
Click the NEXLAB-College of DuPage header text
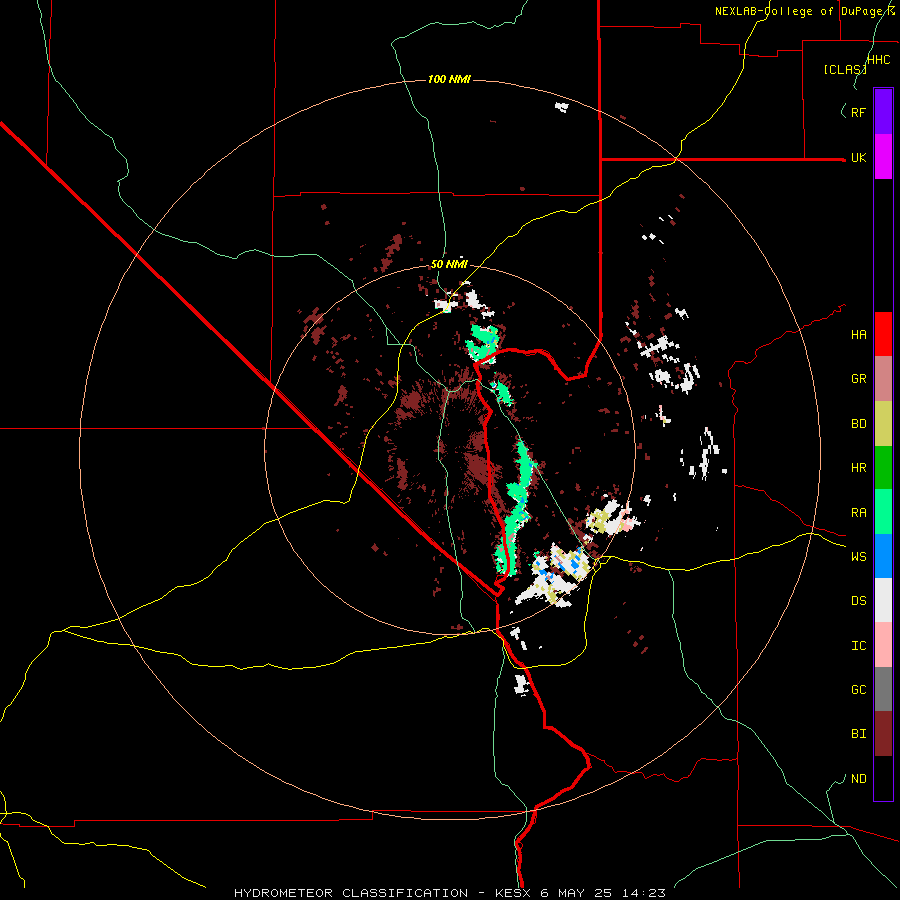pos(805,11)
